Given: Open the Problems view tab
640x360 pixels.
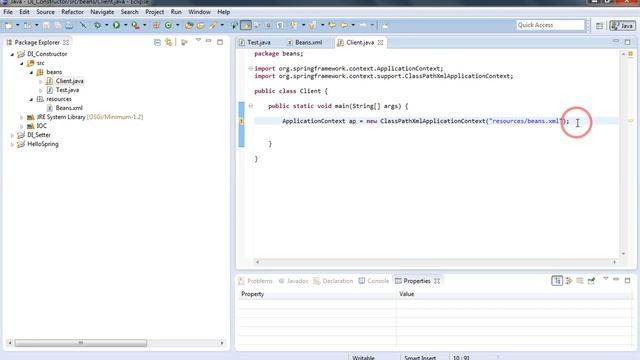Looking at the screenshot, I should 256,281.
